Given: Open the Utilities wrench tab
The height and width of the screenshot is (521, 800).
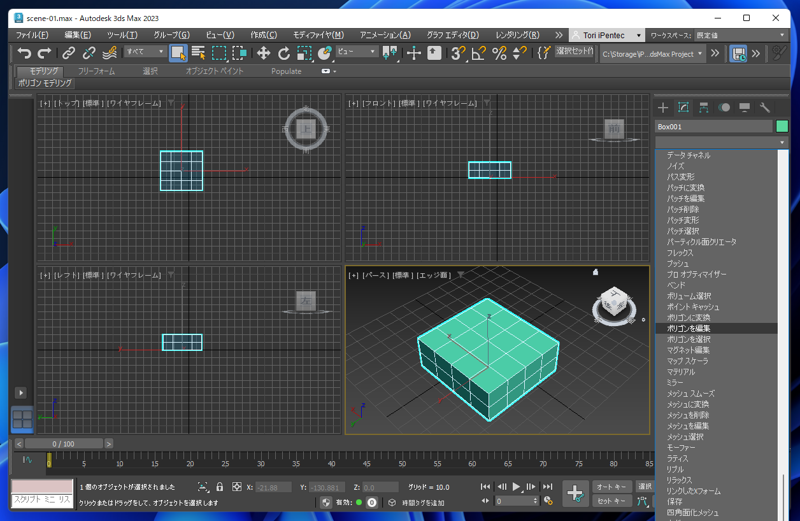Looking at the screenshot, I should coord(765,107).
